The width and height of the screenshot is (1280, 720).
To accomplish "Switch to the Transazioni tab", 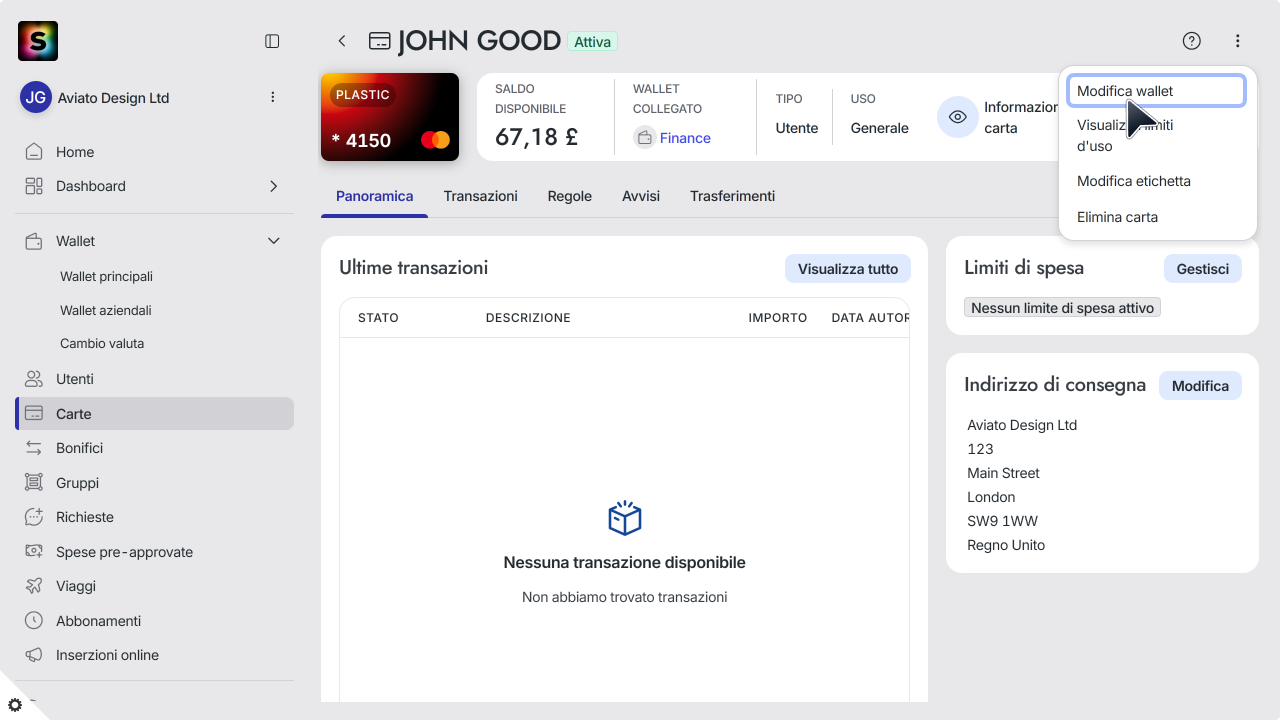I will [x=481, y=196].
